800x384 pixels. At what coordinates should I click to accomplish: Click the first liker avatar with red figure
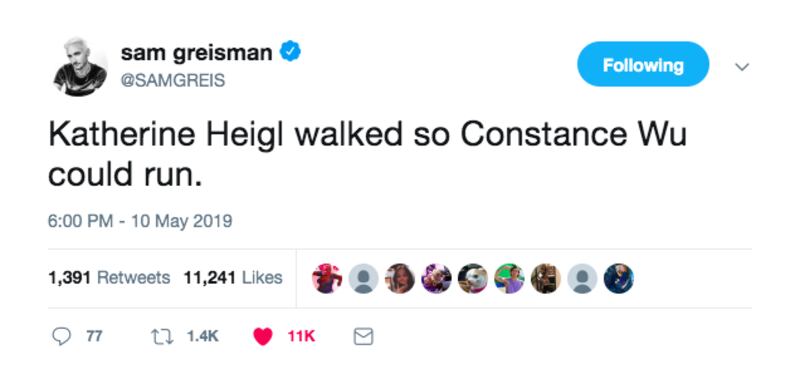[327, 278]
